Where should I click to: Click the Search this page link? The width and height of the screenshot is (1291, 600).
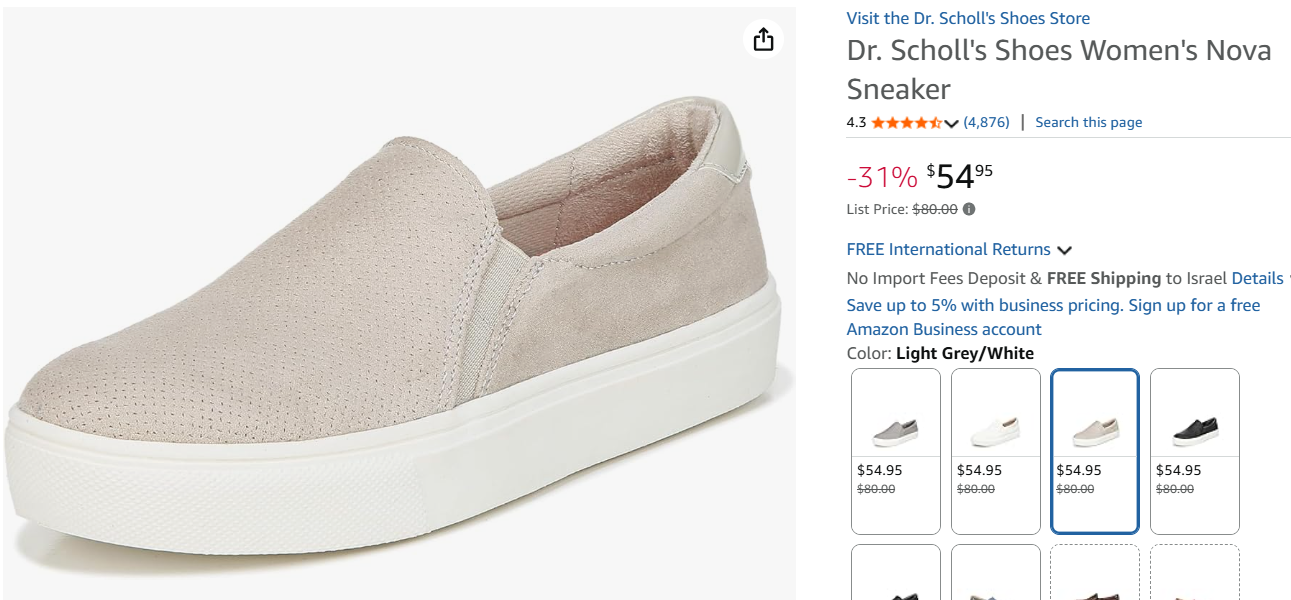pyautogui.click(x=1088, y=123)
